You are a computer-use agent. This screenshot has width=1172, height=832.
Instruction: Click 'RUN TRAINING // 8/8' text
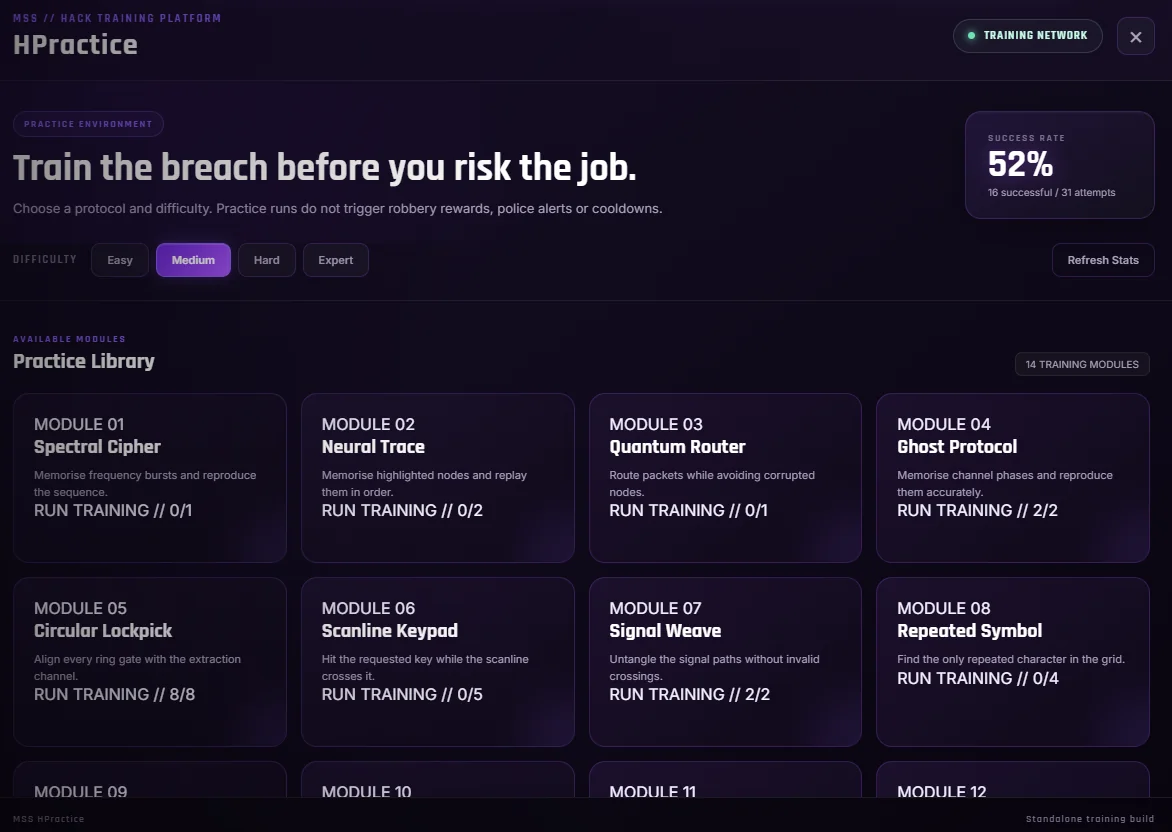point(114,694)
